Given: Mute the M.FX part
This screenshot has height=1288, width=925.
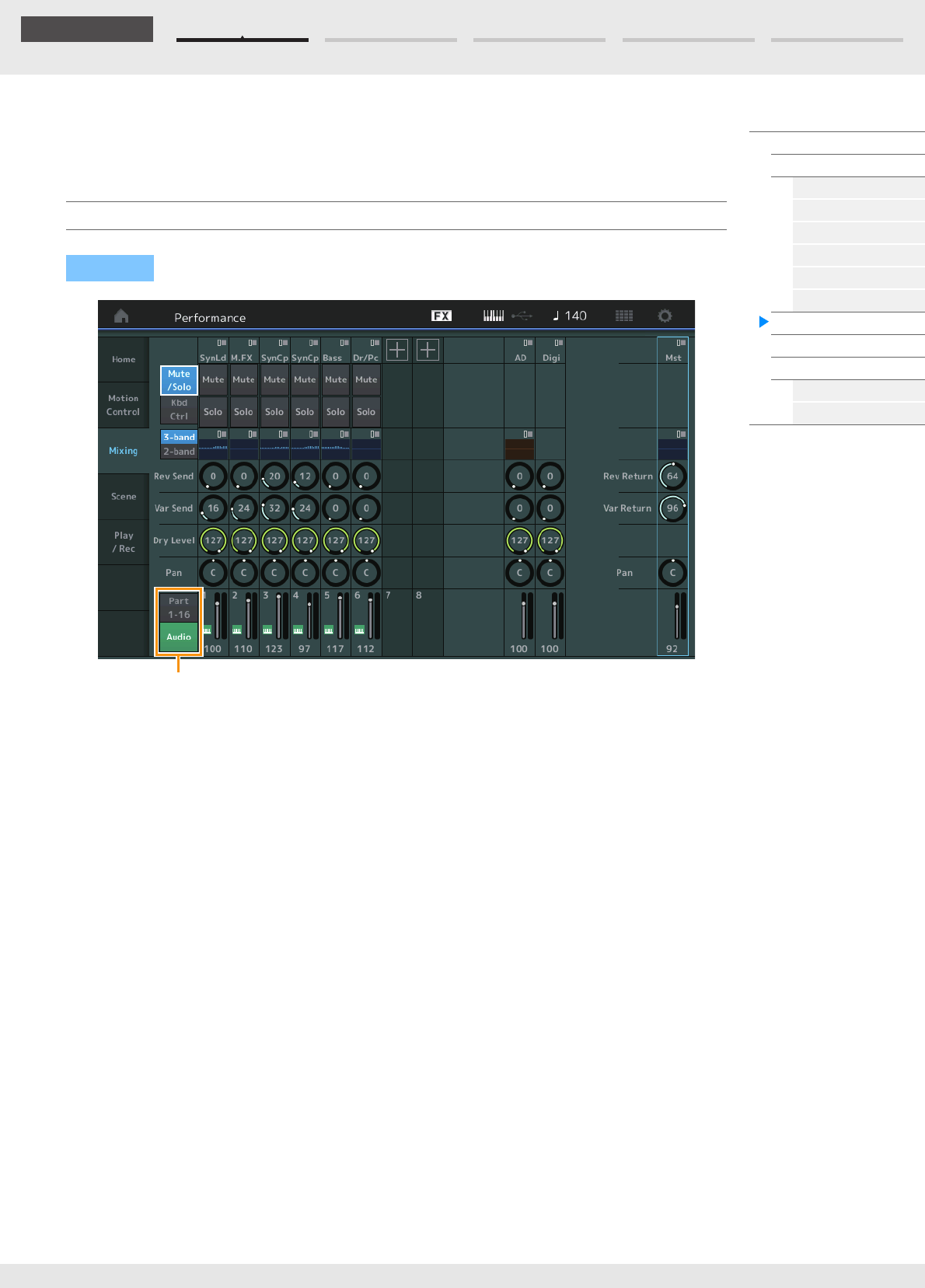Looking at the screenshot, I should 243,379.
